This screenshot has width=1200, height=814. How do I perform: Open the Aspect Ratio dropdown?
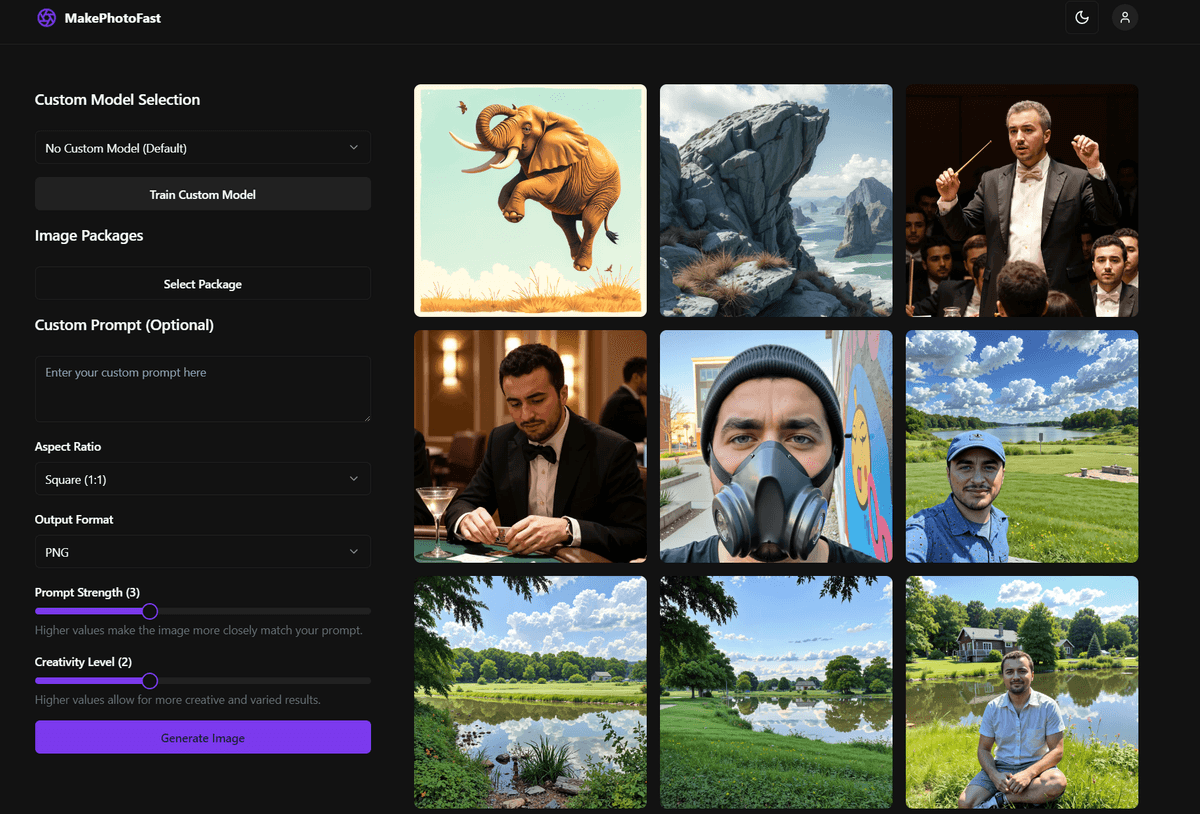[x=202, y=478]
